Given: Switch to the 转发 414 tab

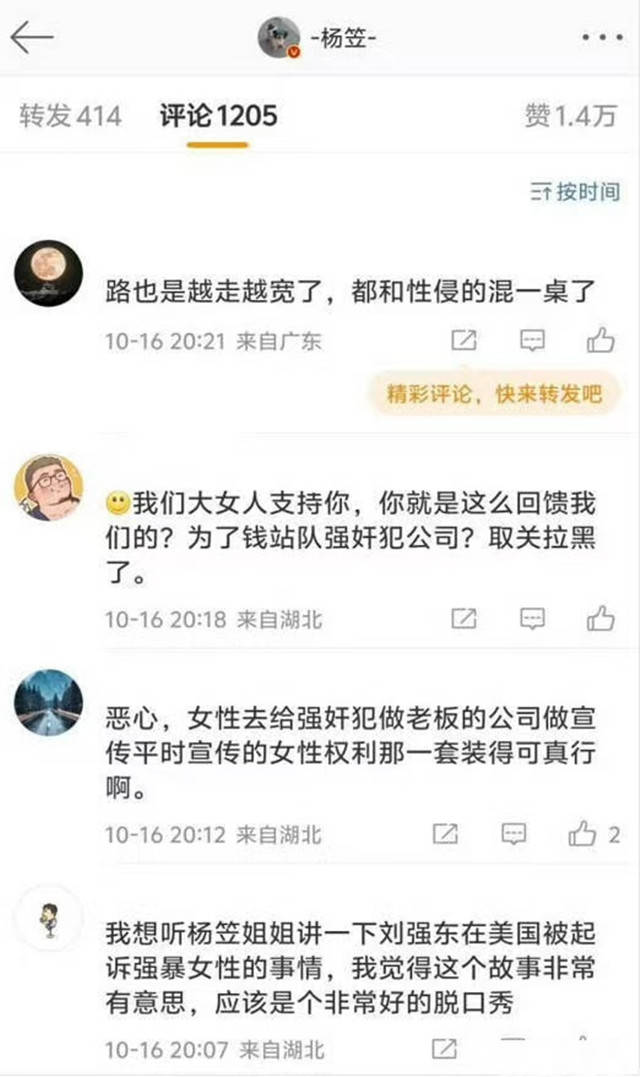Looking at the screenshot, I should 70,115.
